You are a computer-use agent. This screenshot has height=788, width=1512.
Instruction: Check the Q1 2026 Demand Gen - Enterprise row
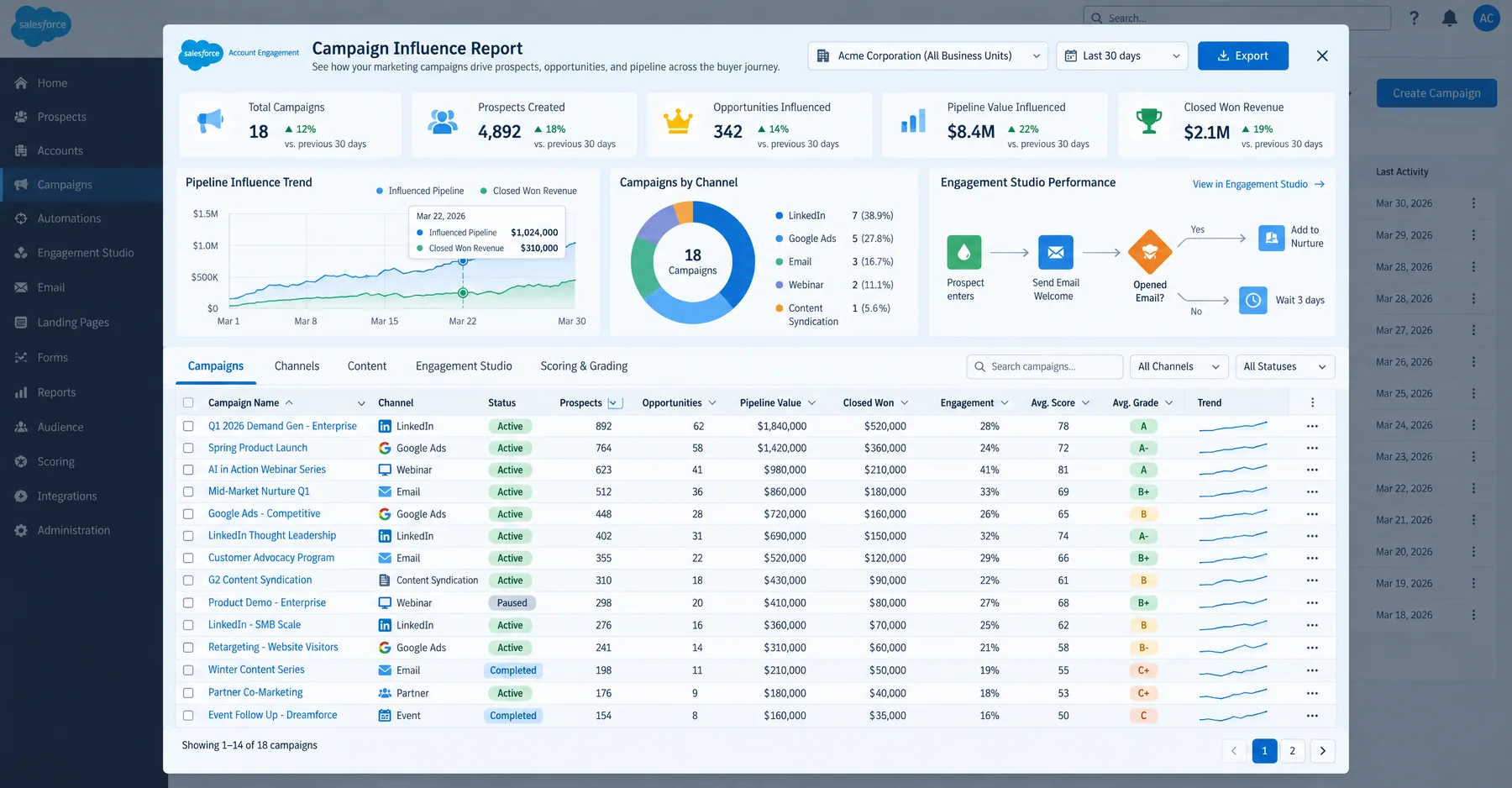[x=188, y=427]
